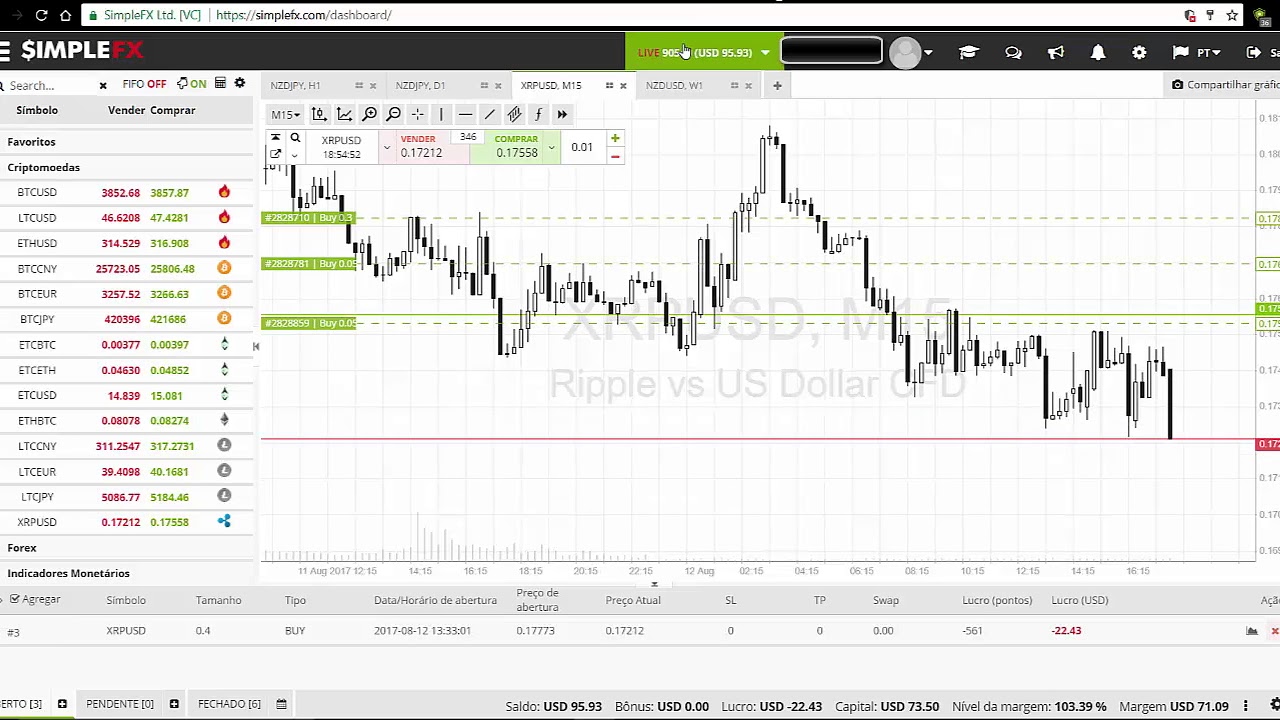The image size is (1280, 720).
Task: Open the FECHADO [6] orders tab
Action: [229, 704]
